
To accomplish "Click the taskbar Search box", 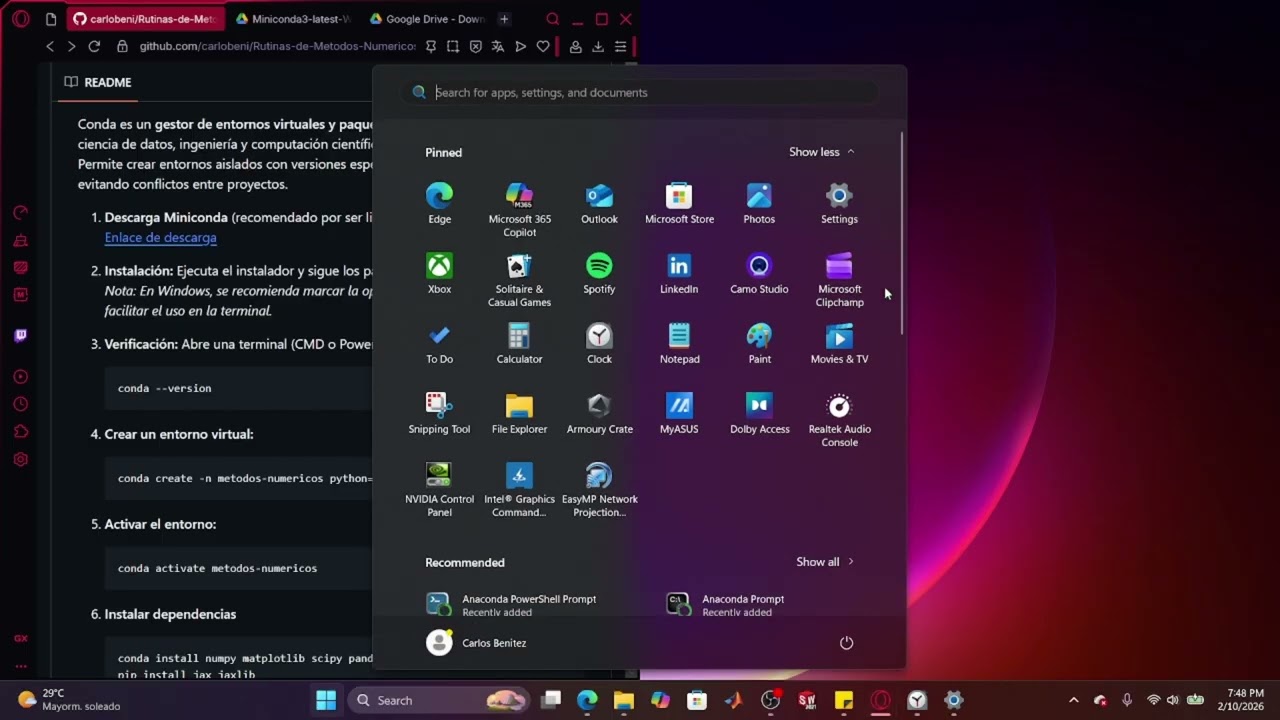I will point(439,700).
